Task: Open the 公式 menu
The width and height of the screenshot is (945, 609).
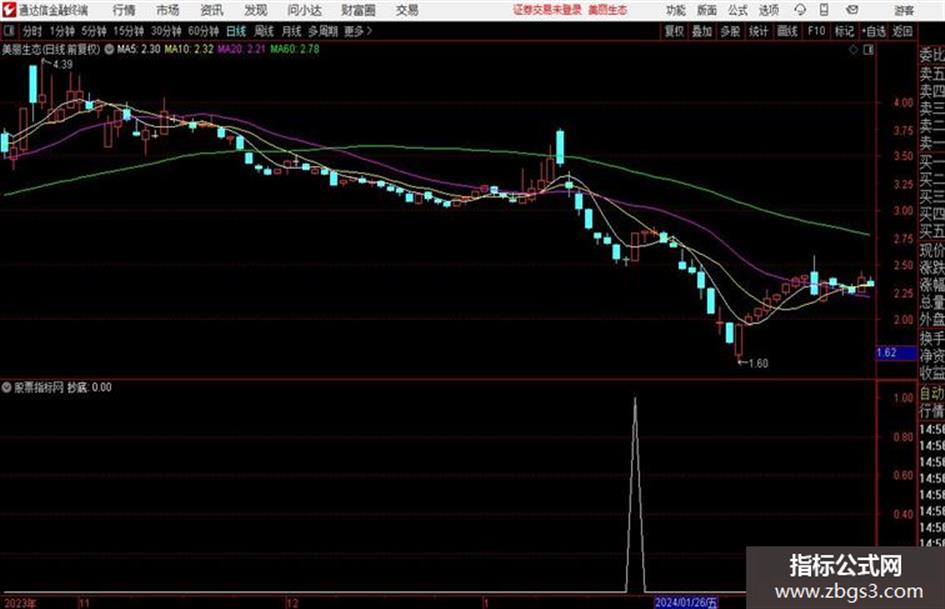Action: tap(738, 10)
